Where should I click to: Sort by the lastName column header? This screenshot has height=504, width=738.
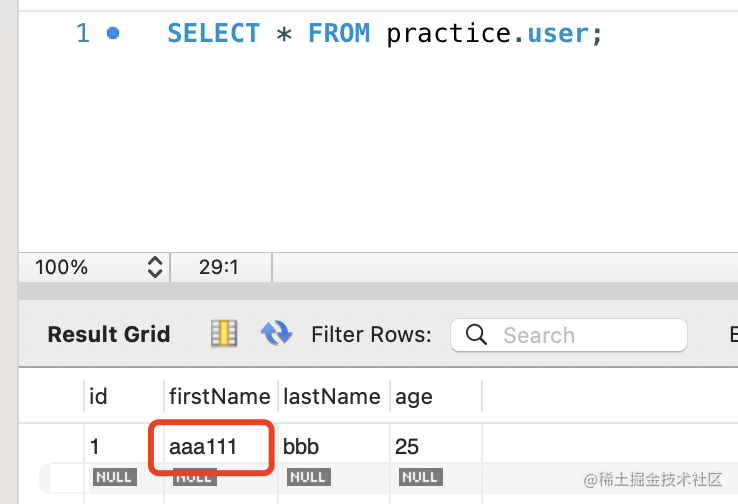(333, 396)
